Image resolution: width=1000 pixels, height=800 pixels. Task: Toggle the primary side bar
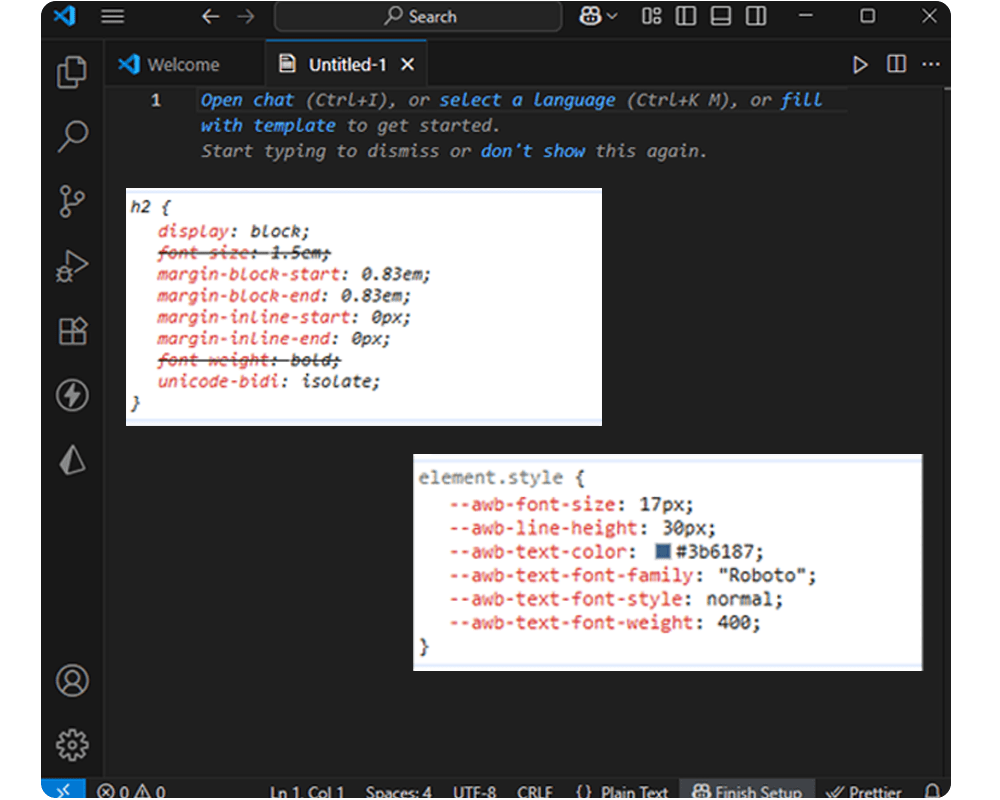[686, 16]
